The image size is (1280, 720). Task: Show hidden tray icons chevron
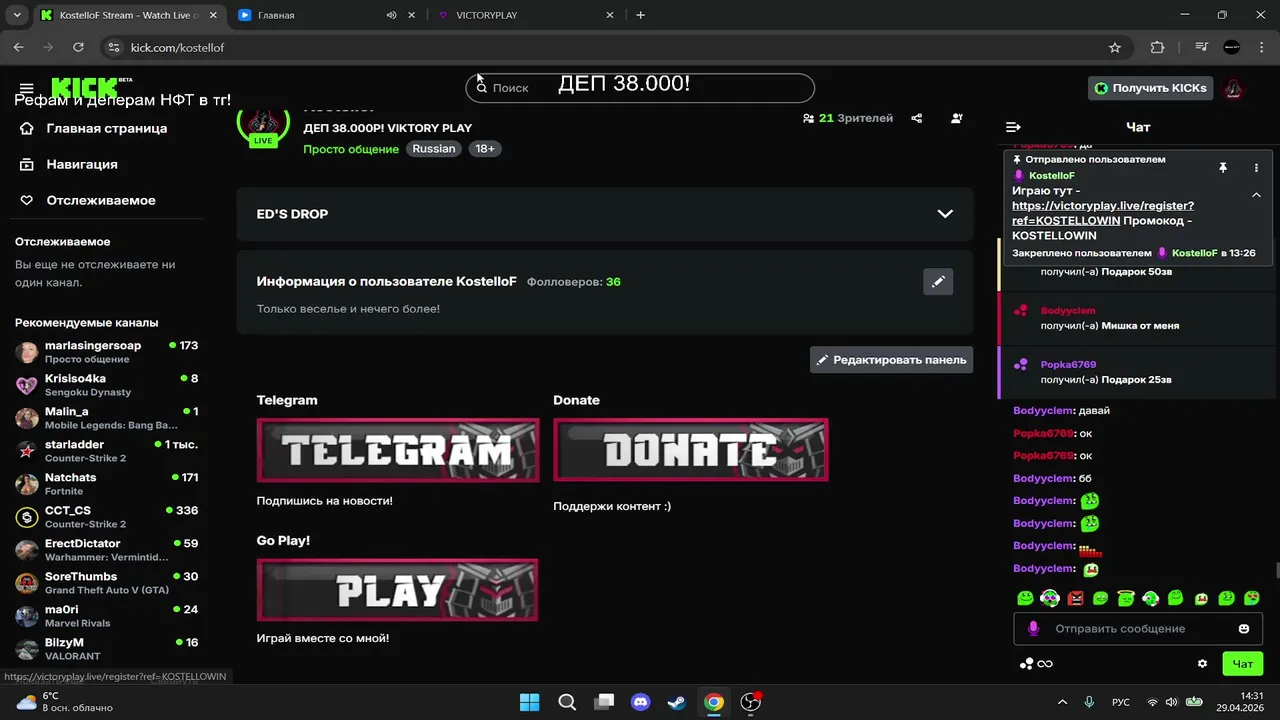point(1062,702)
